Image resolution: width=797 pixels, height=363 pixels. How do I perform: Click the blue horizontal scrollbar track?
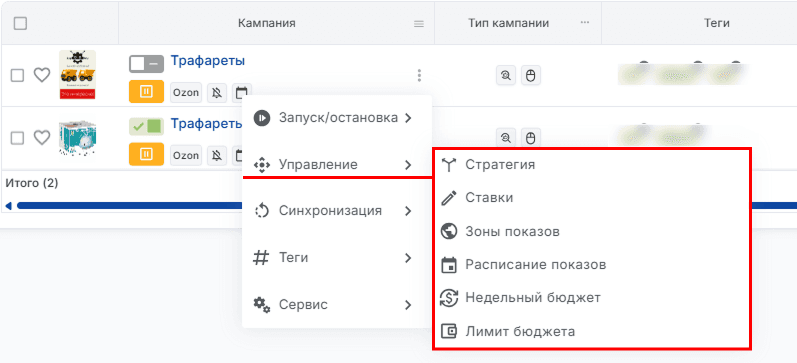coord(130,205)
